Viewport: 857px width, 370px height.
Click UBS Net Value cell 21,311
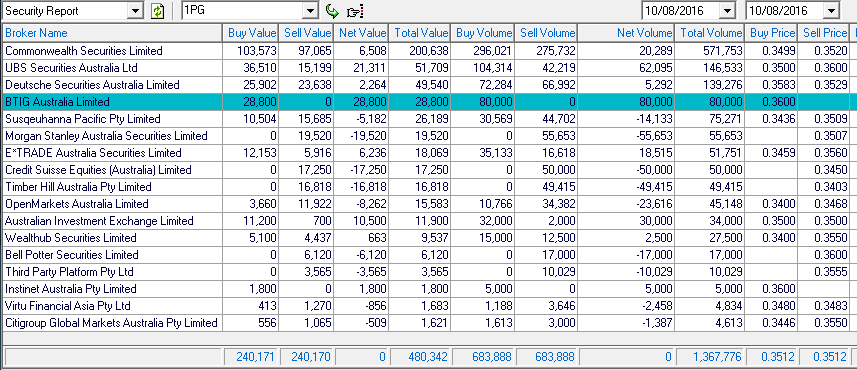coord(362,68)
